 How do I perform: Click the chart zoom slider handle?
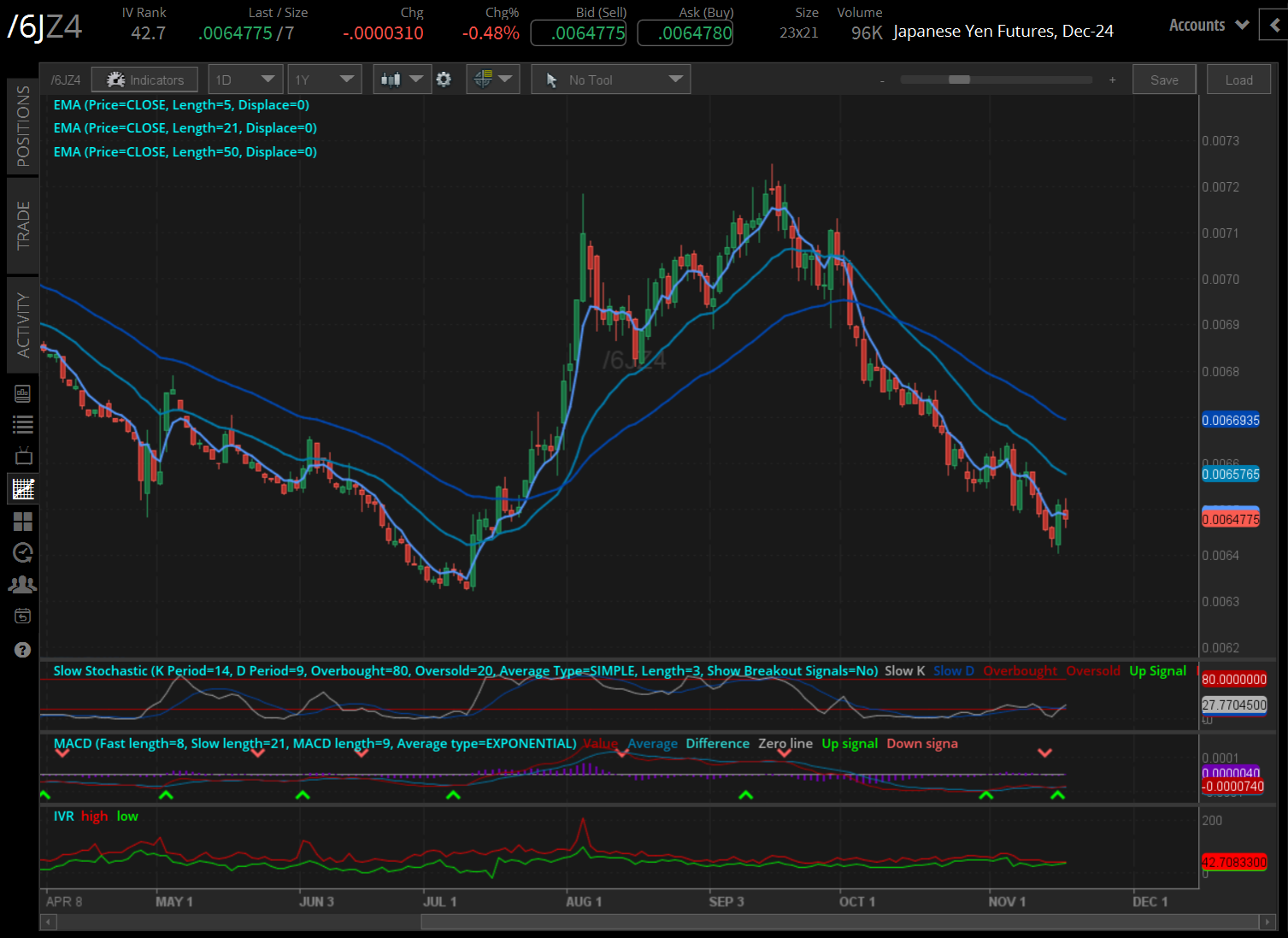pos(959,80)
